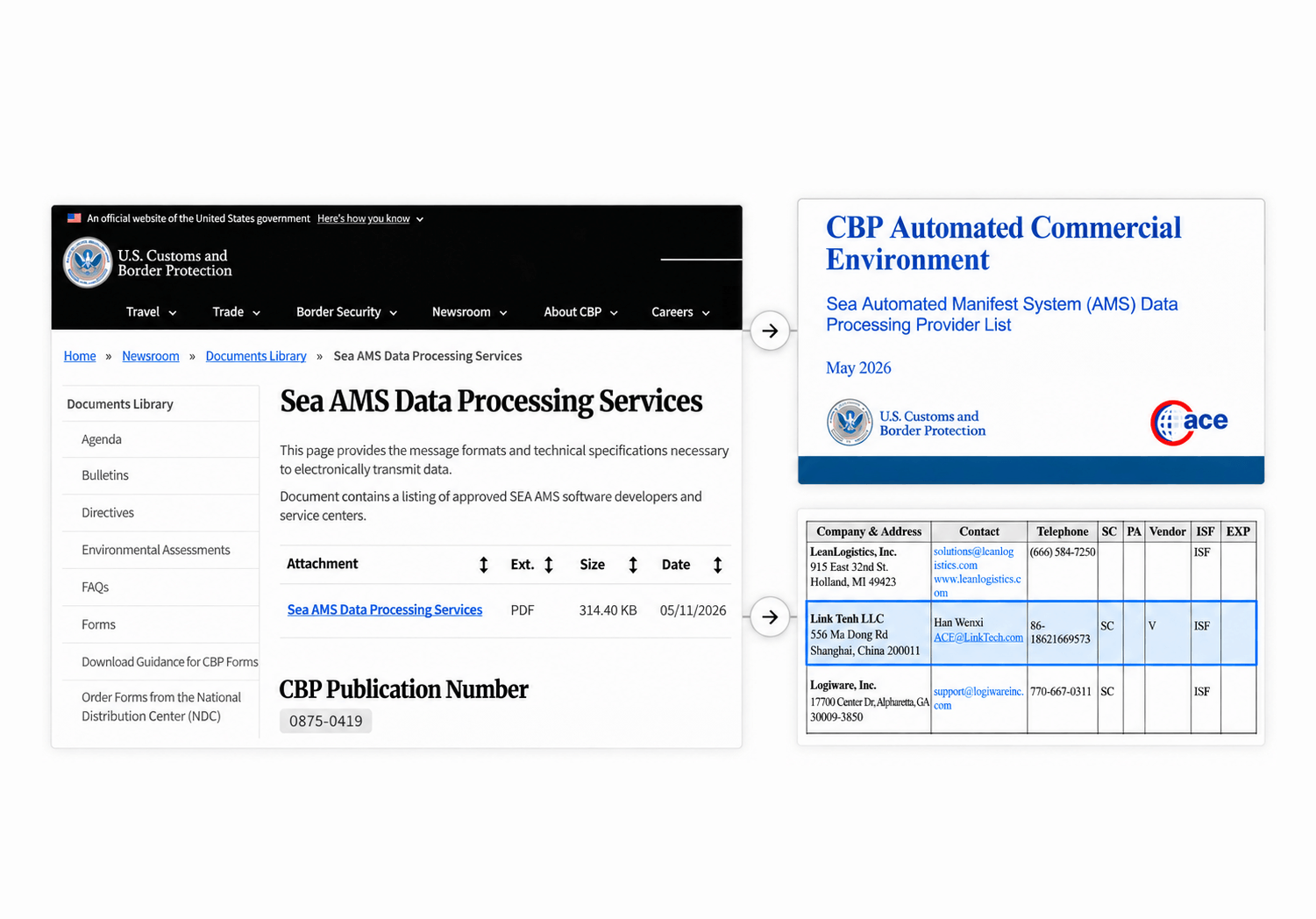Click the ACE logo on the PDF cover
The width and height of the screenshot is (1316, 919).
tap(1189, 423)
